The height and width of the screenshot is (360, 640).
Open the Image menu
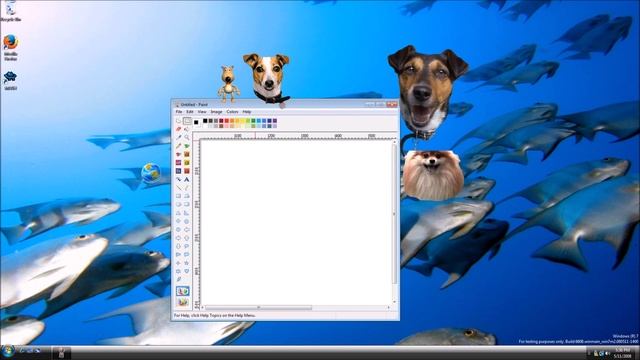click(x=216, y=112)
